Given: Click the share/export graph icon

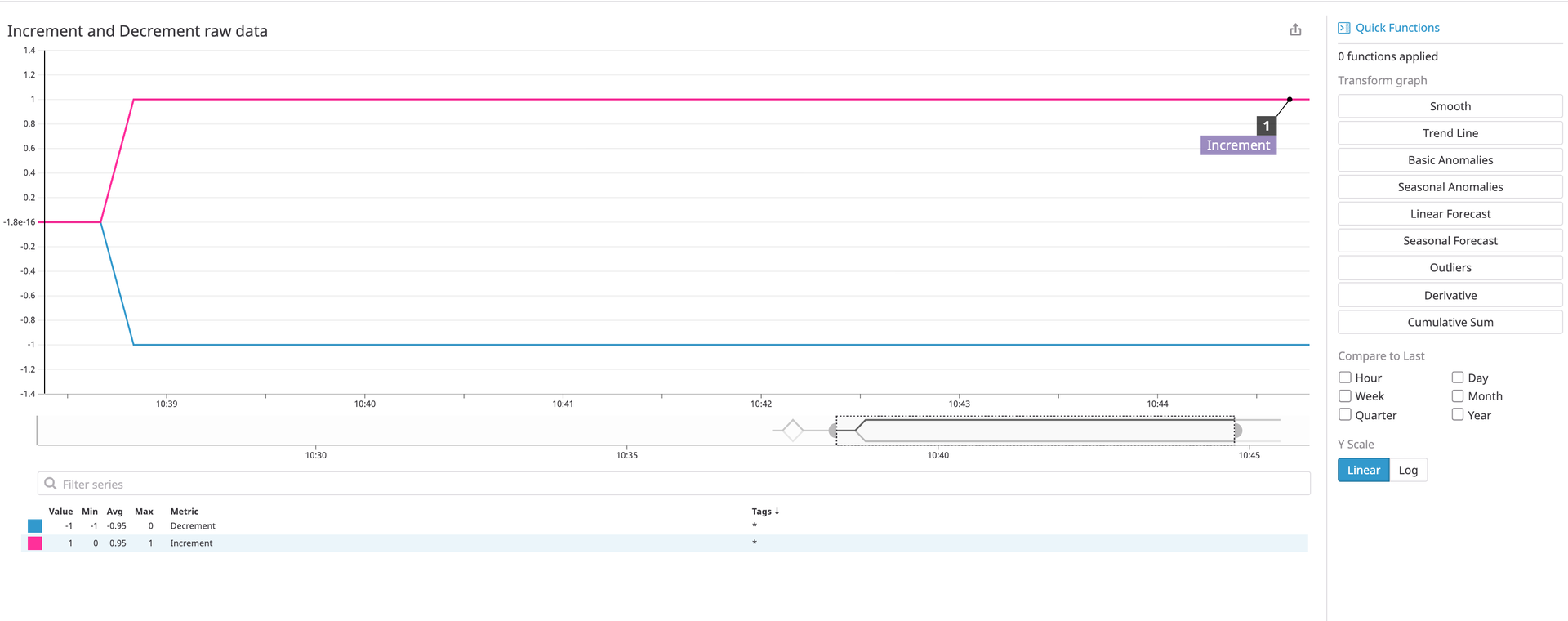Looking at the screenshot, I should click(x=1295, y=30).
